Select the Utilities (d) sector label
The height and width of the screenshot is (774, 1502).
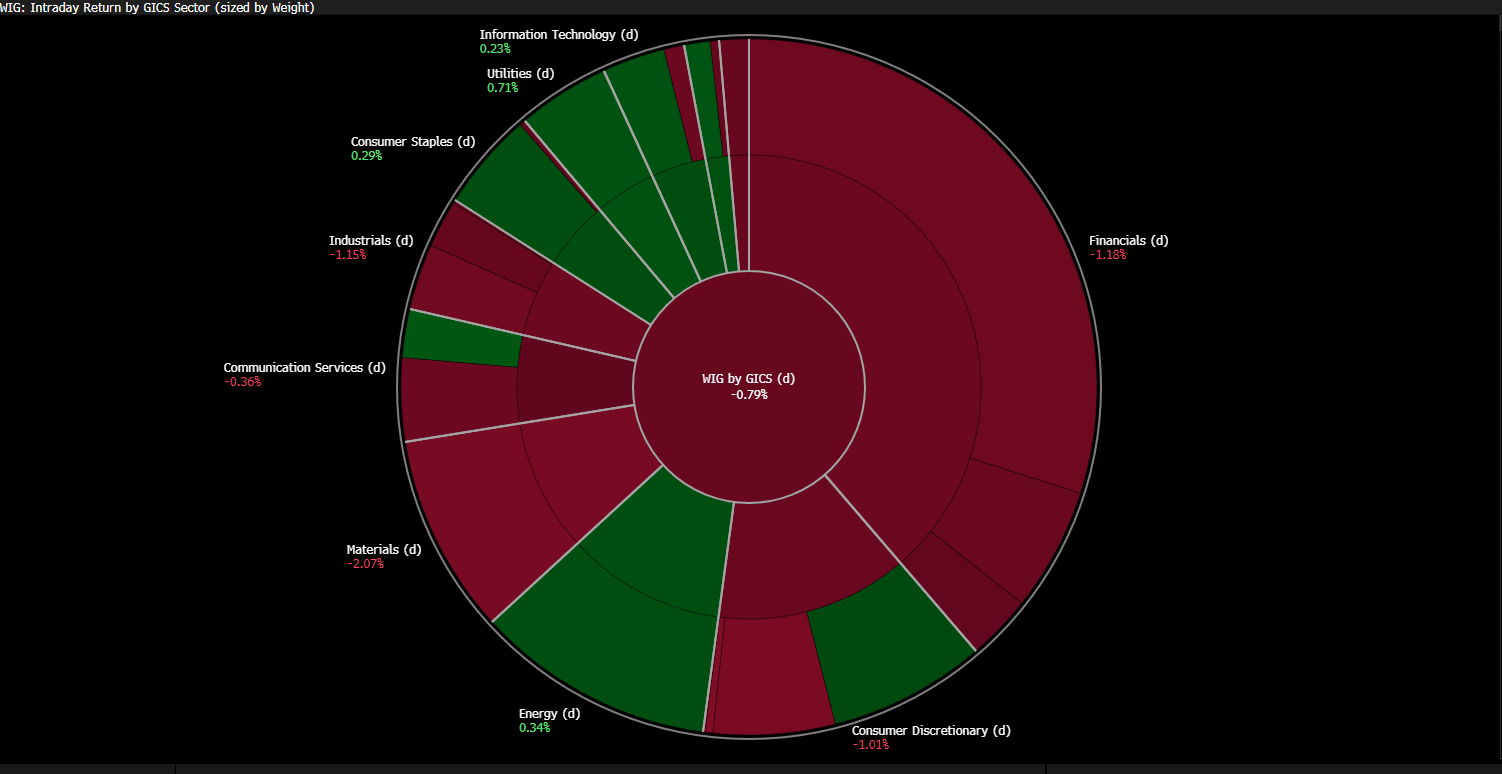[520, 74]
